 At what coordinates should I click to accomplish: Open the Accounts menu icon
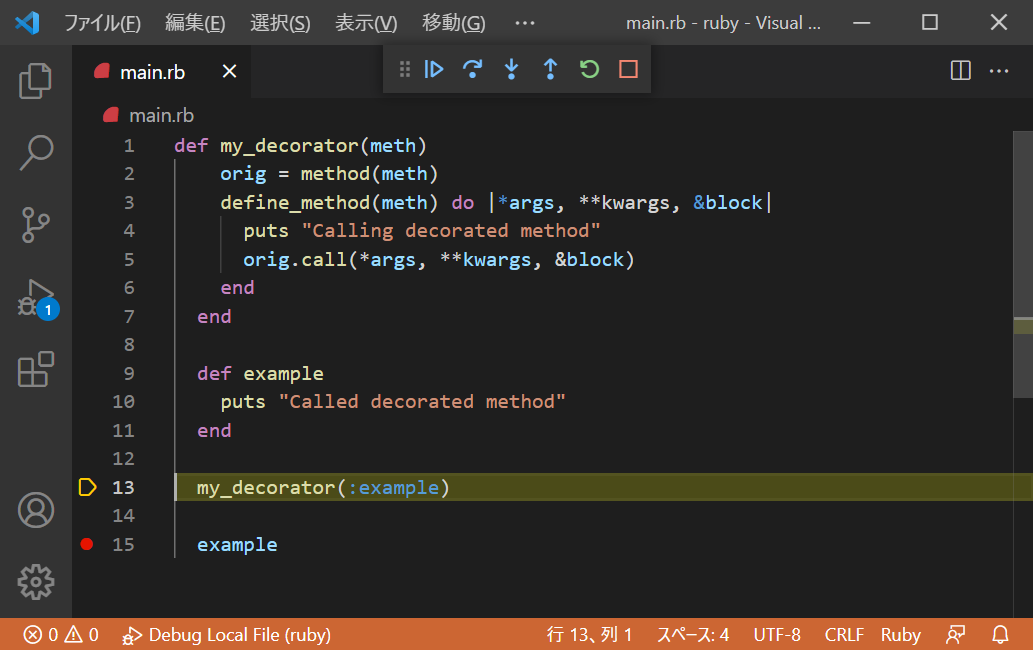coord(36,510)
